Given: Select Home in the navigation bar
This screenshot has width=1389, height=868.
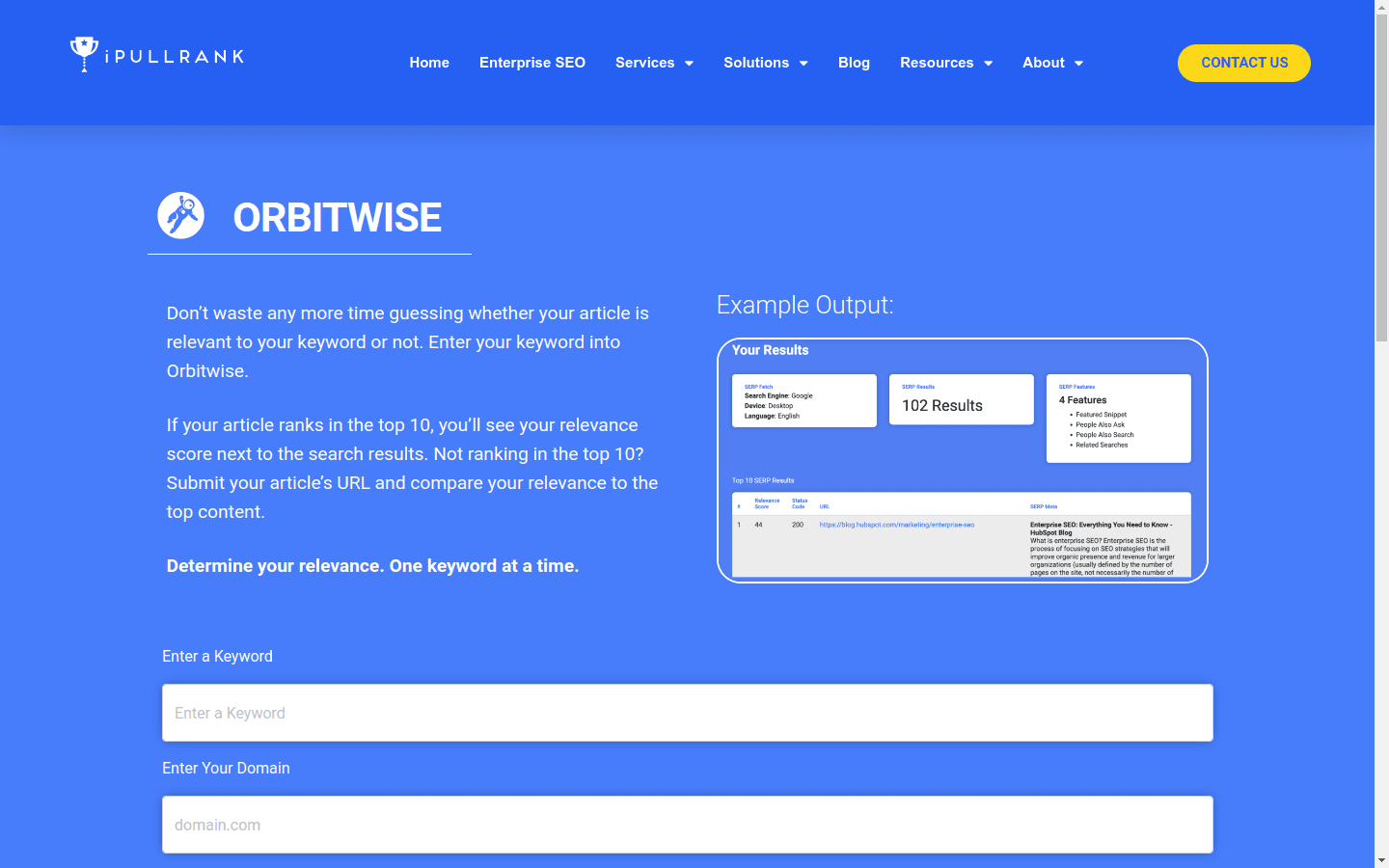Looking at the screenshot, I should point(428,63).
